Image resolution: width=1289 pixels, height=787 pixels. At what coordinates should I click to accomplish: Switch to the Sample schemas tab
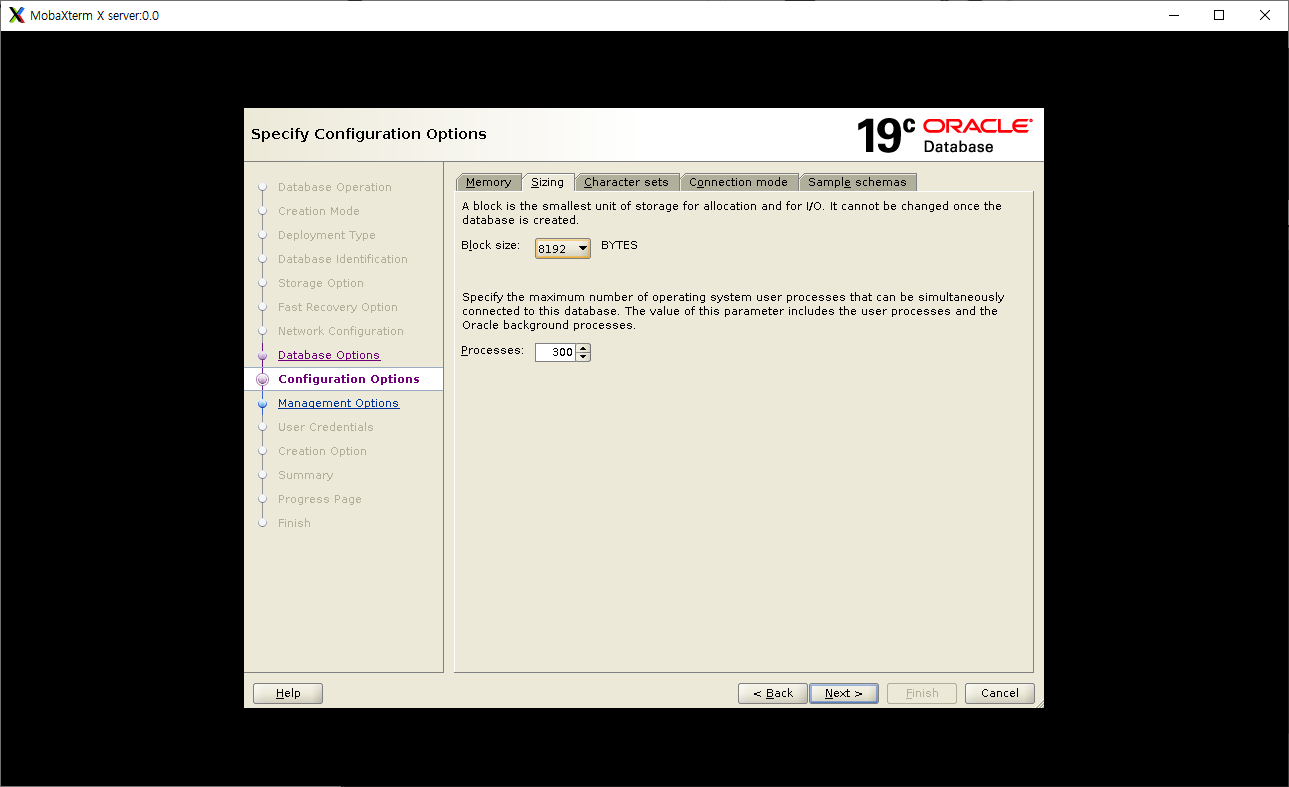point(857,182)
